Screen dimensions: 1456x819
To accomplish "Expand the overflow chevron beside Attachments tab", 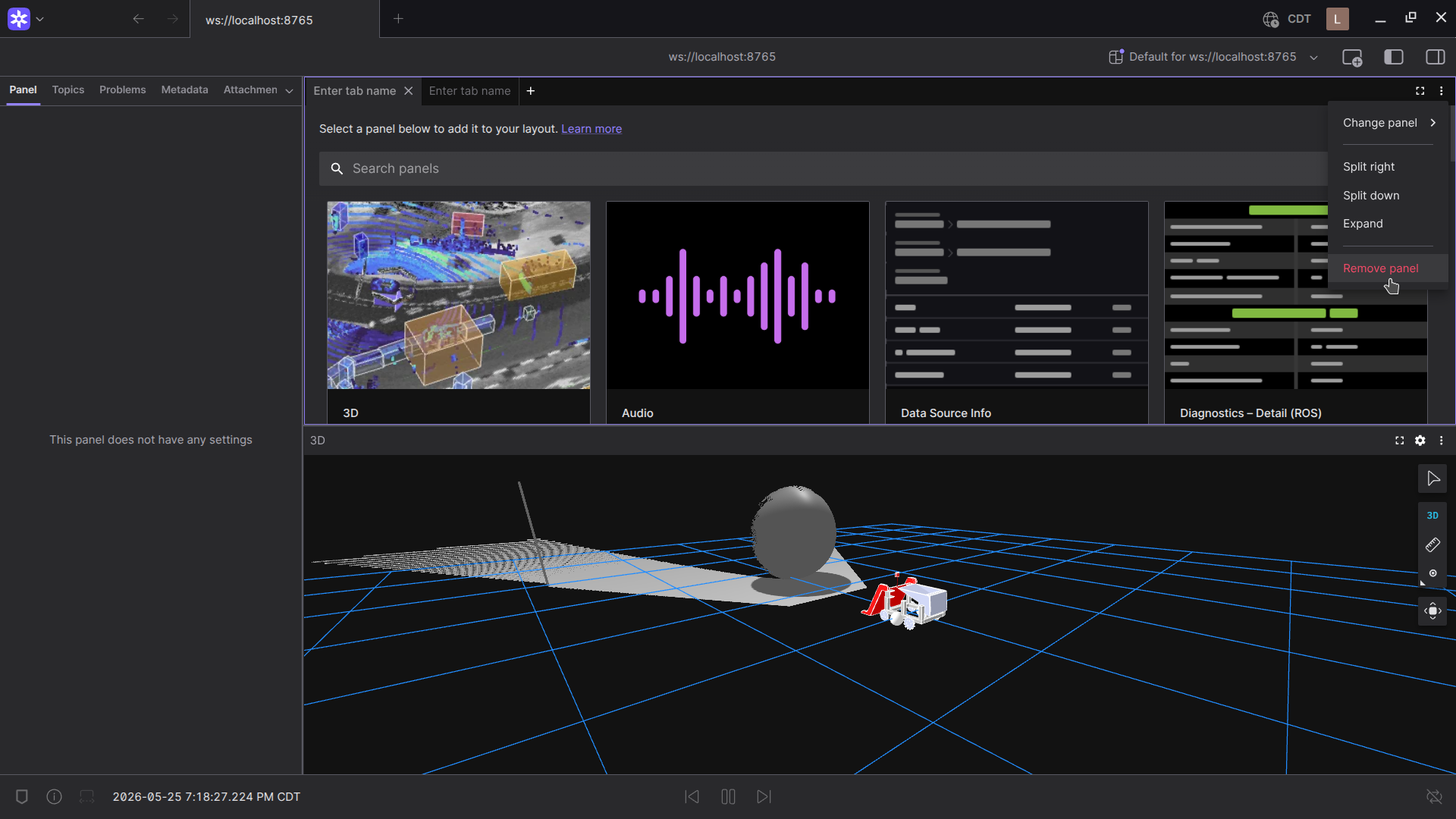I will pos(289,90).
